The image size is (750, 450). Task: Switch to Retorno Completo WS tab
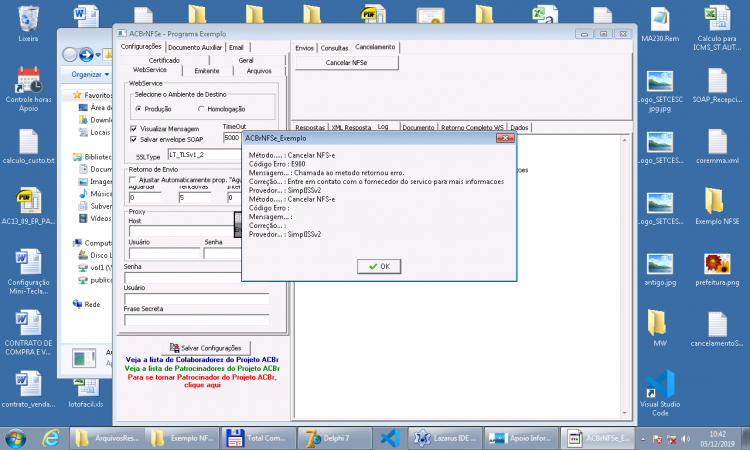coord(472,127)
